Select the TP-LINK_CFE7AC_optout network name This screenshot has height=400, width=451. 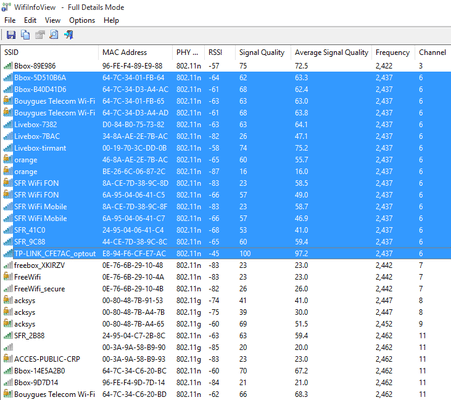click(x=55, y=254)
